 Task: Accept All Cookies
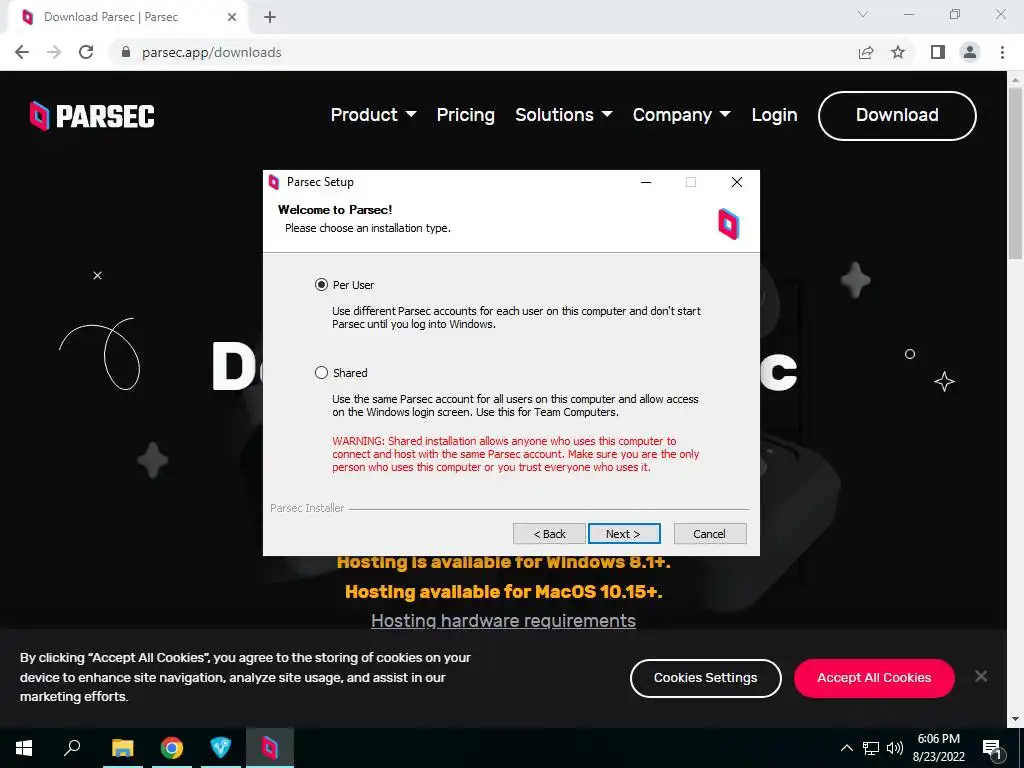(x=874, y=678)
